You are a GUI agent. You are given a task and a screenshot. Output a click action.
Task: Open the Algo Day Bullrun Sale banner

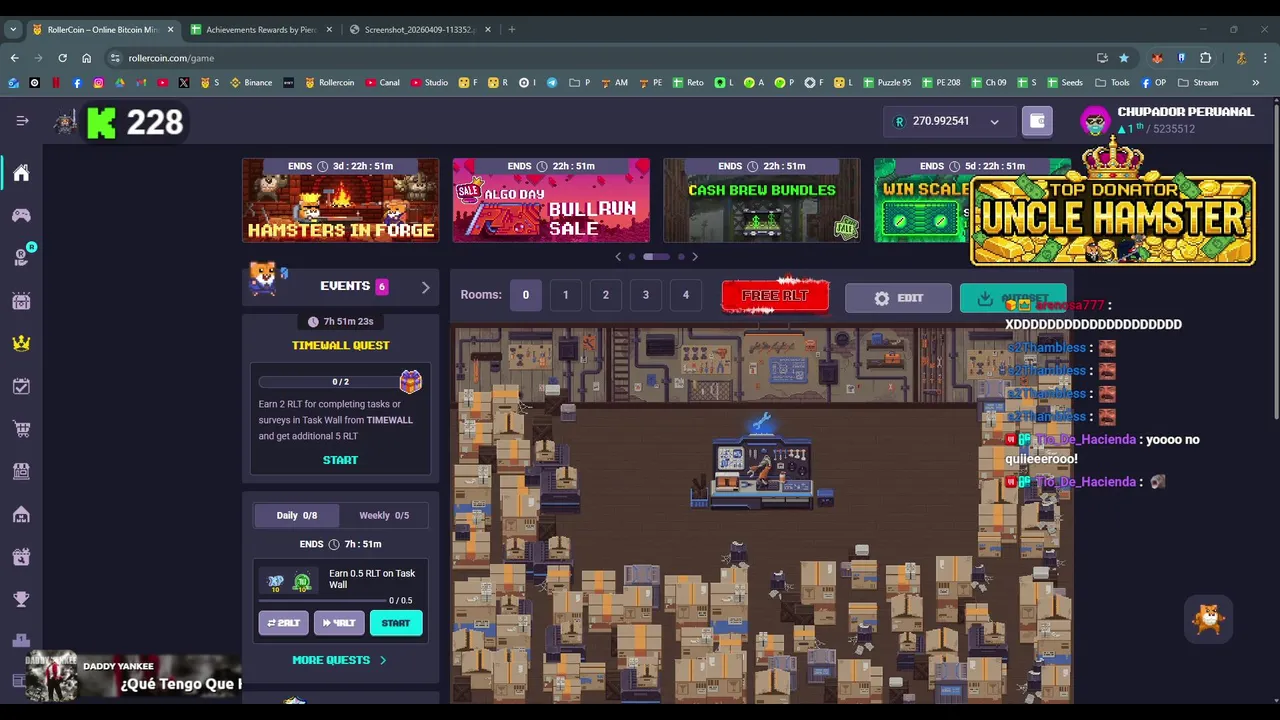[551, 200]
